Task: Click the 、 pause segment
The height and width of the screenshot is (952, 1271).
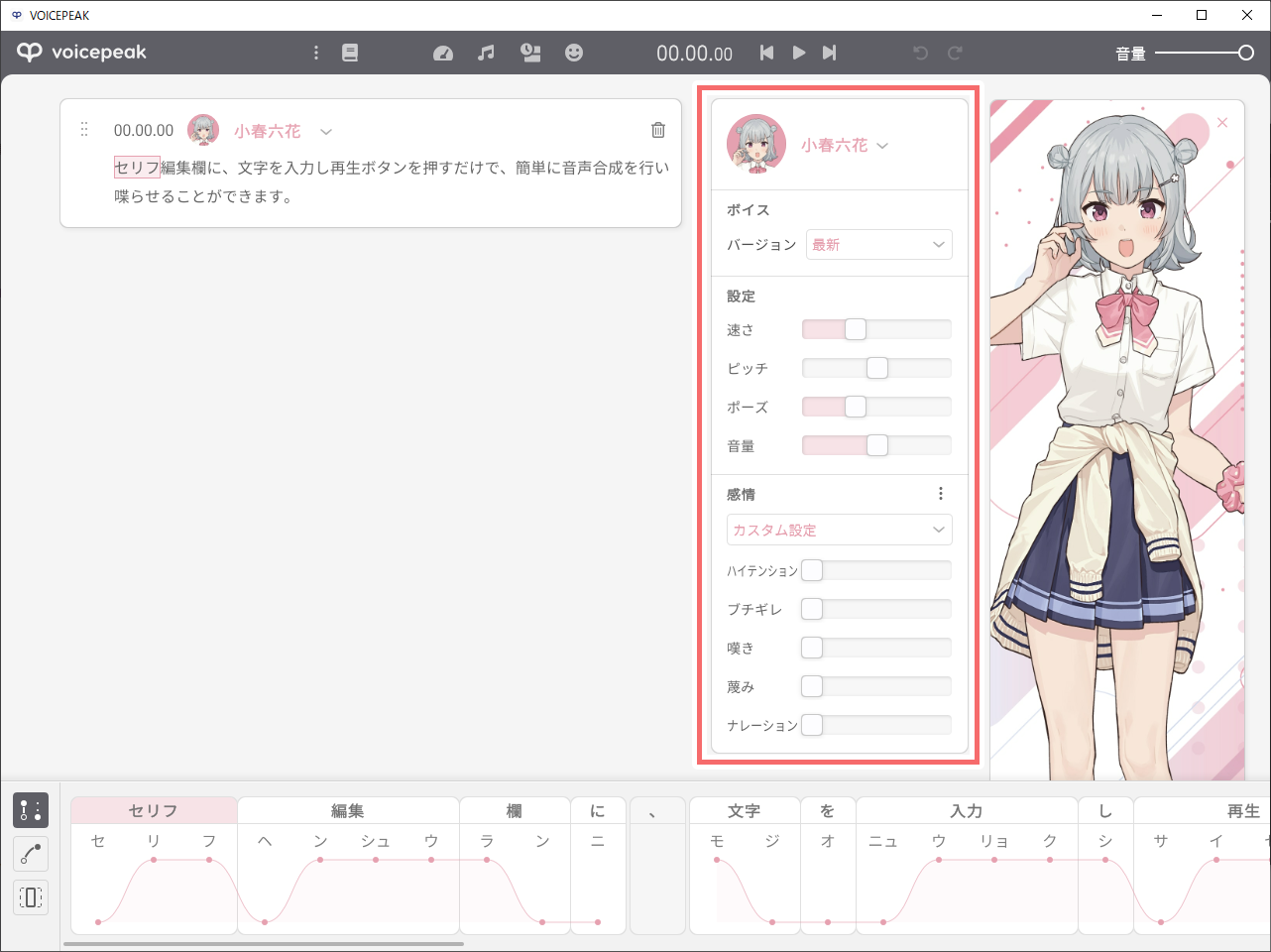Action: coord(657,865)
